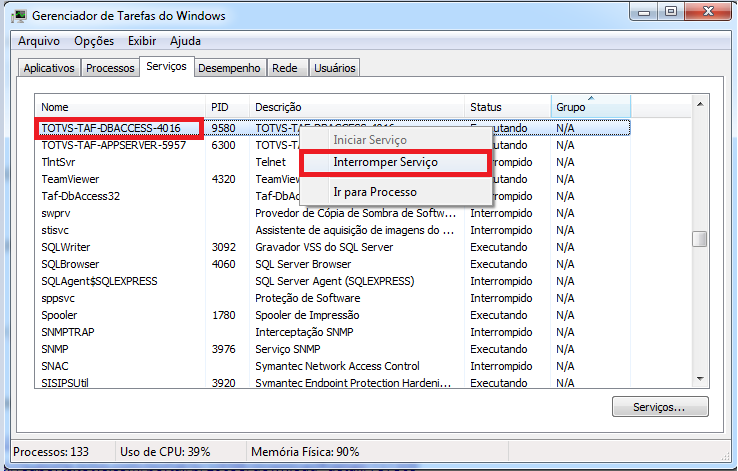Select the SQLBrowser service
The width and height of the screenshot is (738, 471).
coord(70,264)
